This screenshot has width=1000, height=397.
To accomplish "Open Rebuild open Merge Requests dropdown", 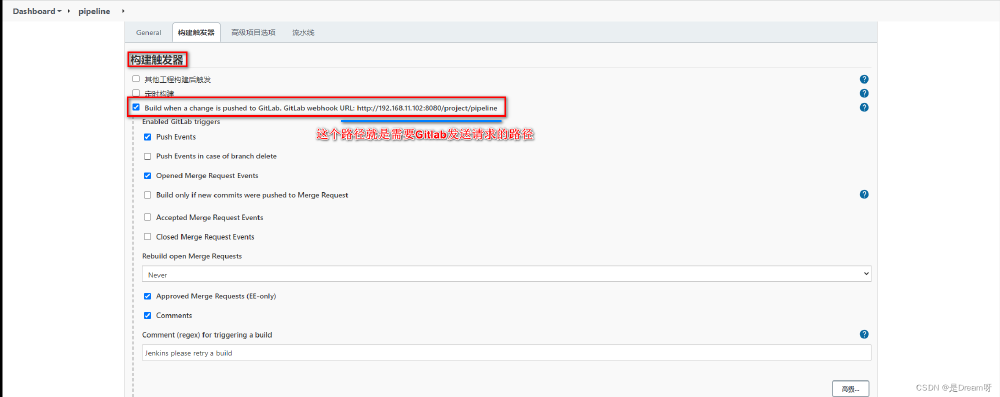I will pyautogui.click(x=506, y=274).
